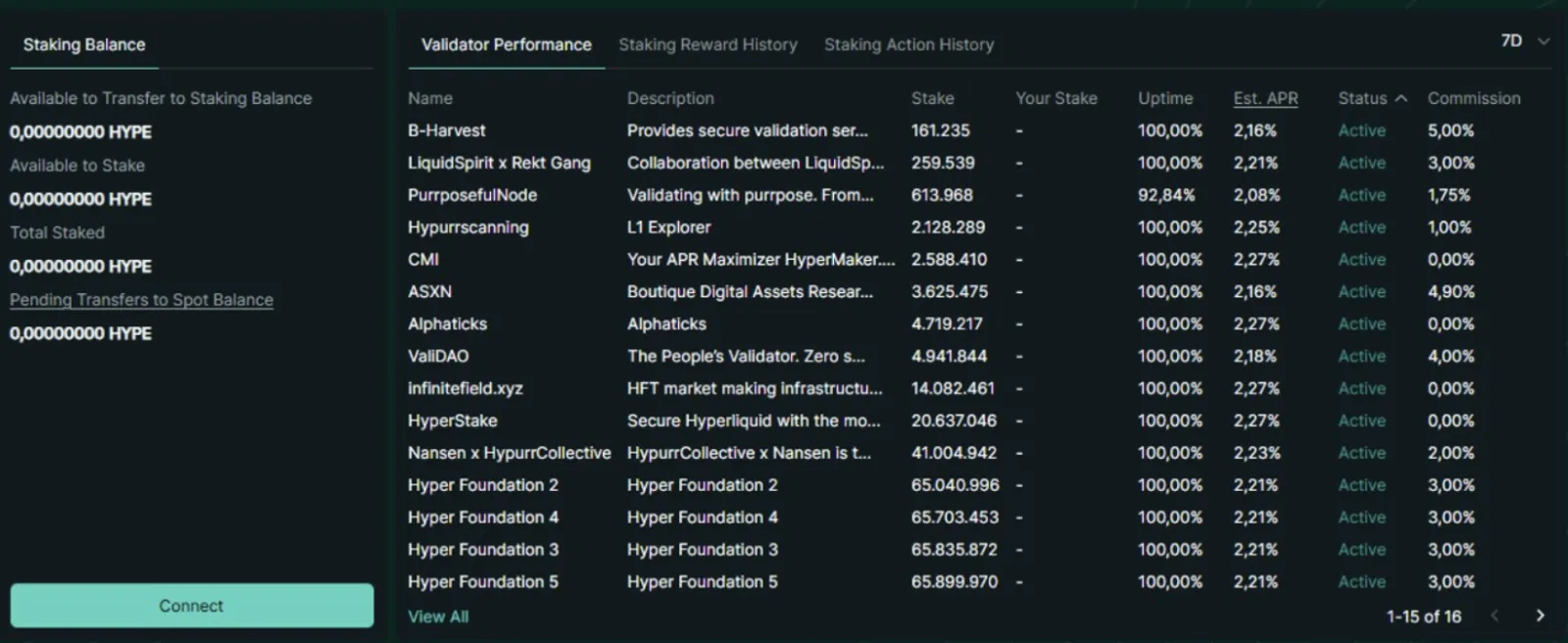Click PurrposefulNode's 92,84% uptime value
1568x643 pixels.
[x=1166, y=195]
